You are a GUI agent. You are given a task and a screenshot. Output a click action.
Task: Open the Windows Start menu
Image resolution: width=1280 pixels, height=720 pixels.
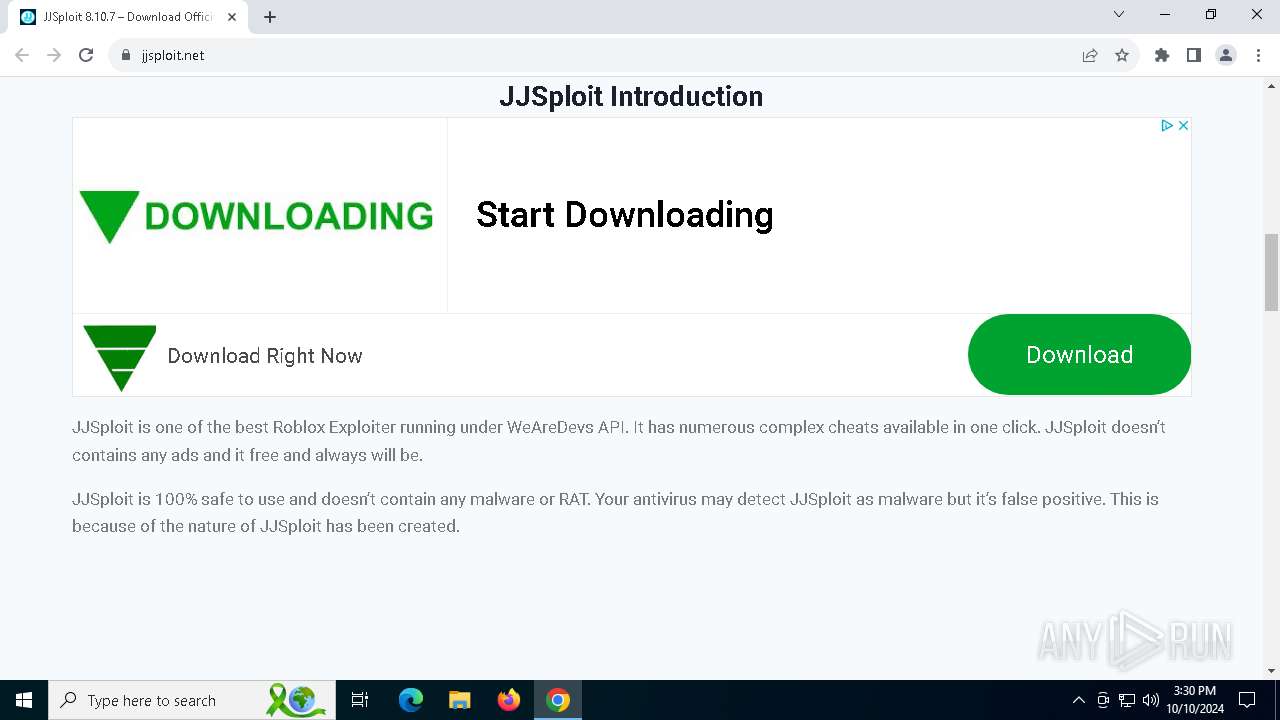coord(24,700)
